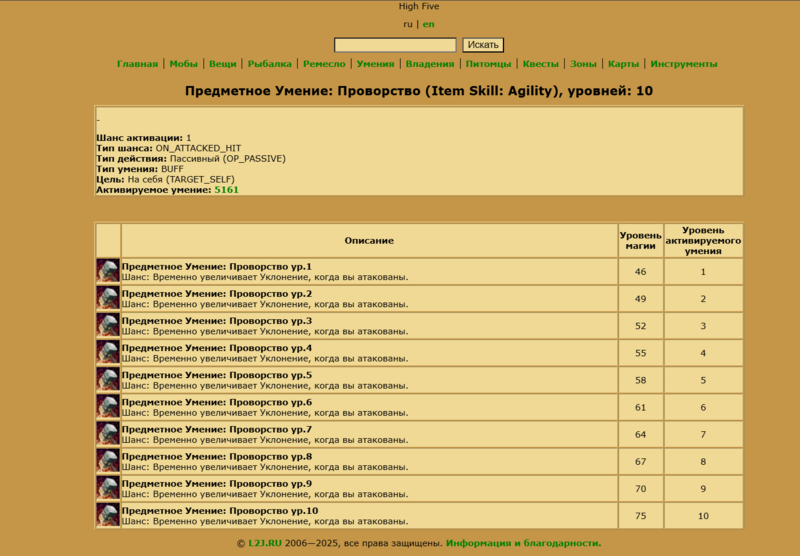Click the skill icon for Проворство ур.7
This screenshot has width=800, height=556.
pyautogui.click(x=108, y=433)
